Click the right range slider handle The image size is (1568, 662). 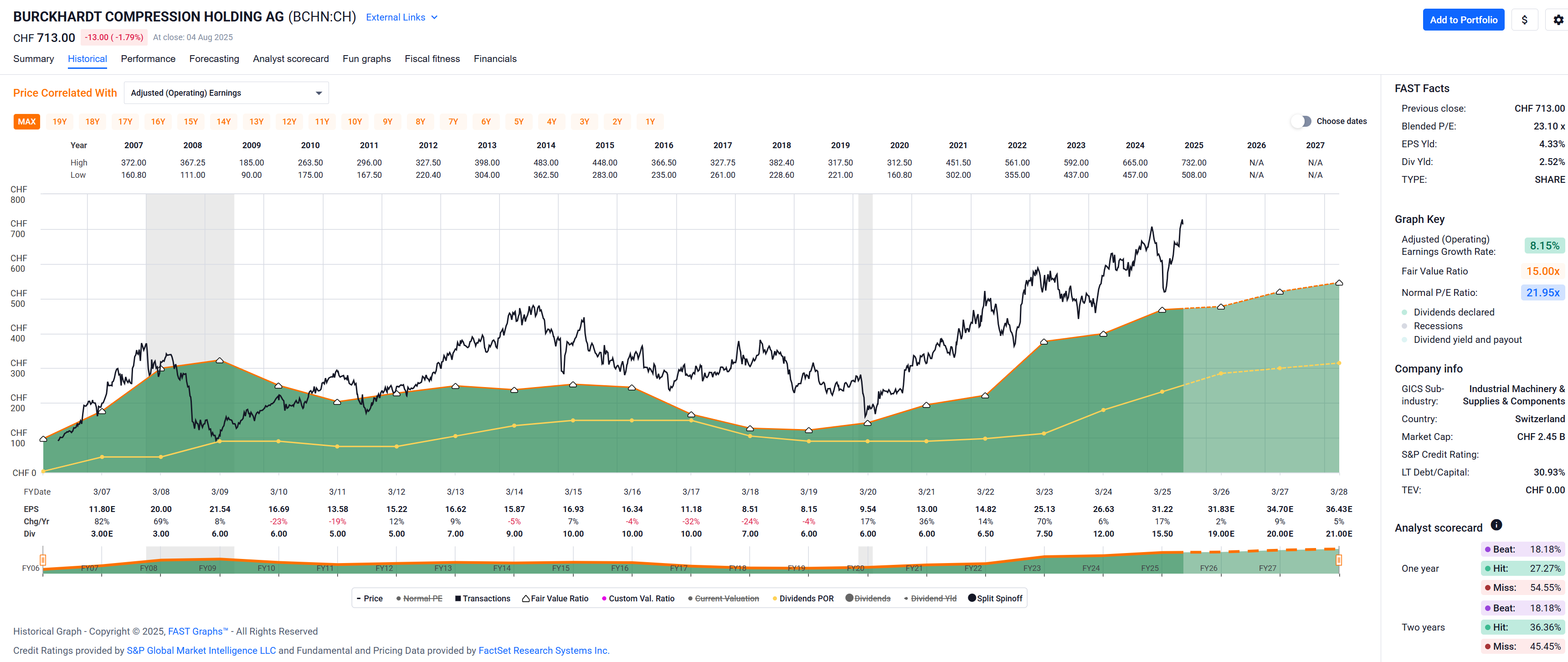coord(1338,560)
